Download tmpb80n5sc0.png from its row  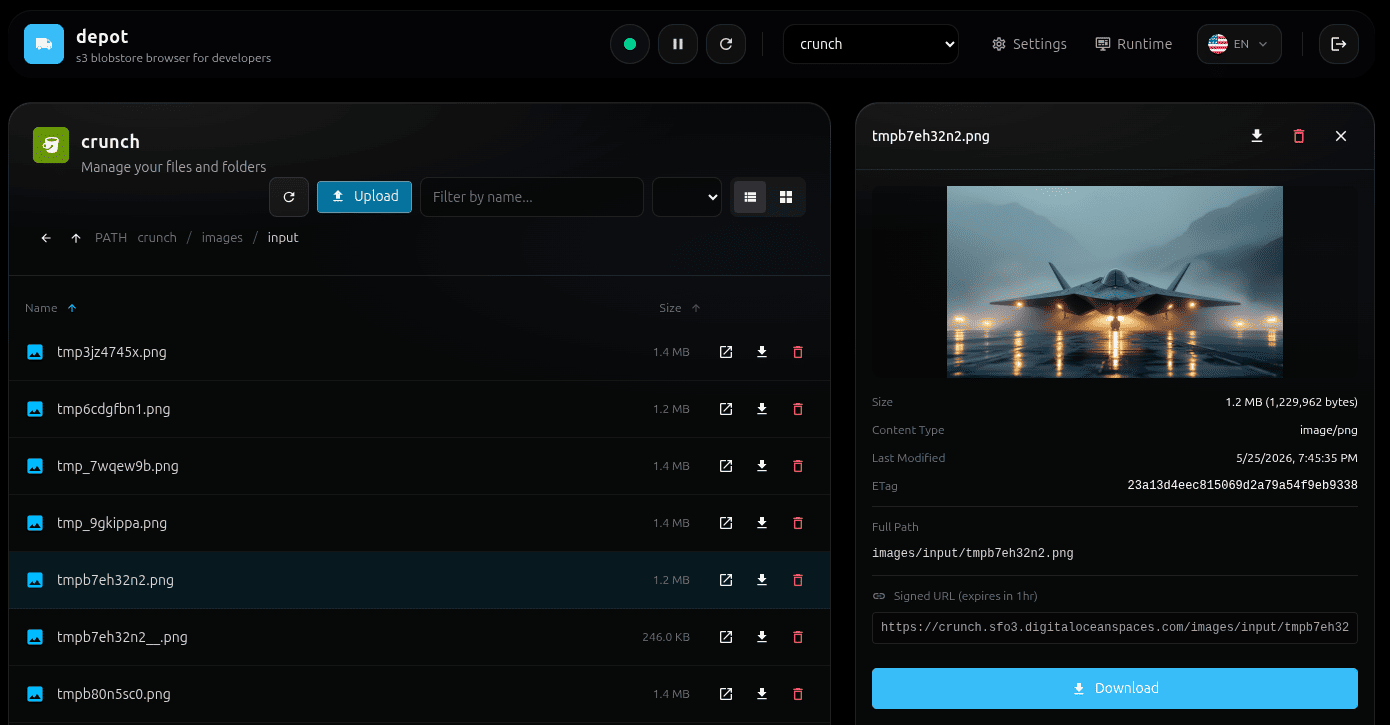pyautogui.click(x=762, y=694)
